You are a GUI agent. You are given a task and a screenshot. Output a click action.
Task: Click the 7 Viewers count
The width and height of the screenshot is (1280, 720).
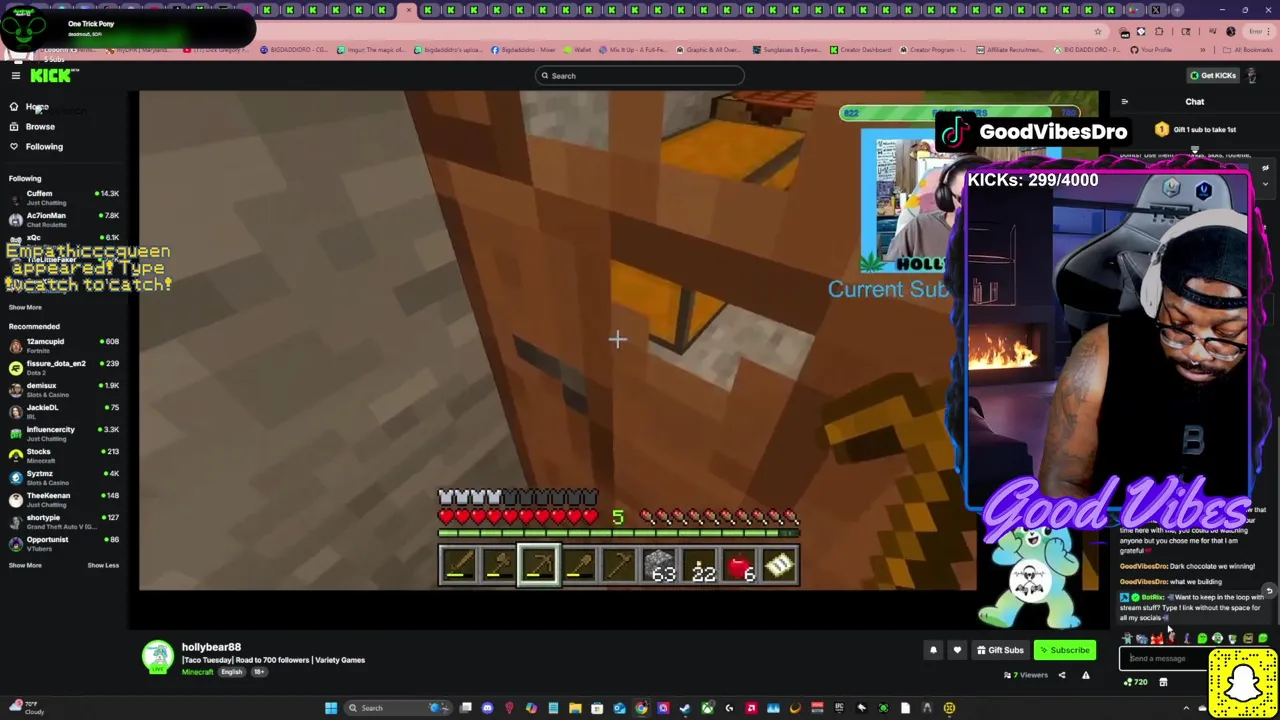(1027, 675)
